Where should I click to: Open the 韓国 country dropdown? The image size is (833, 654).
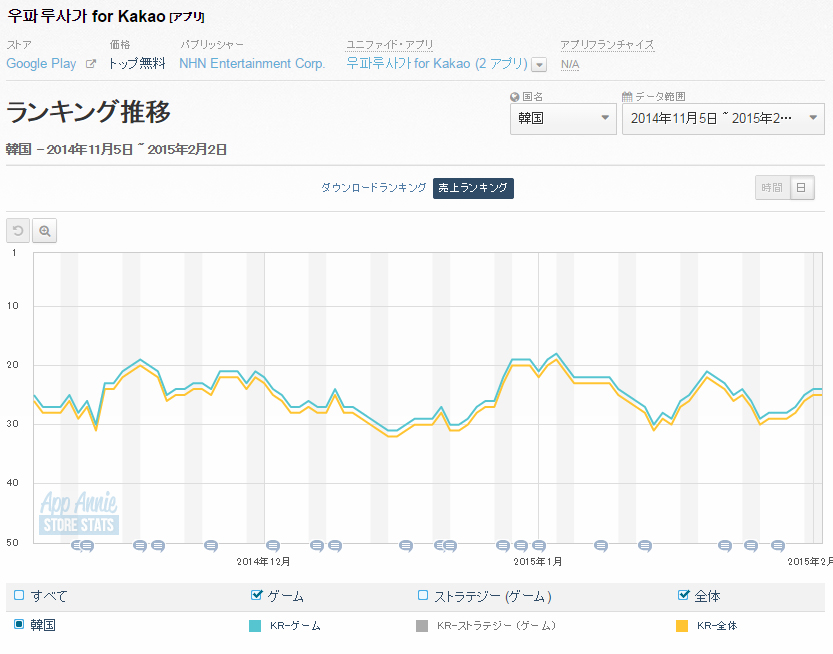[563, 118]
